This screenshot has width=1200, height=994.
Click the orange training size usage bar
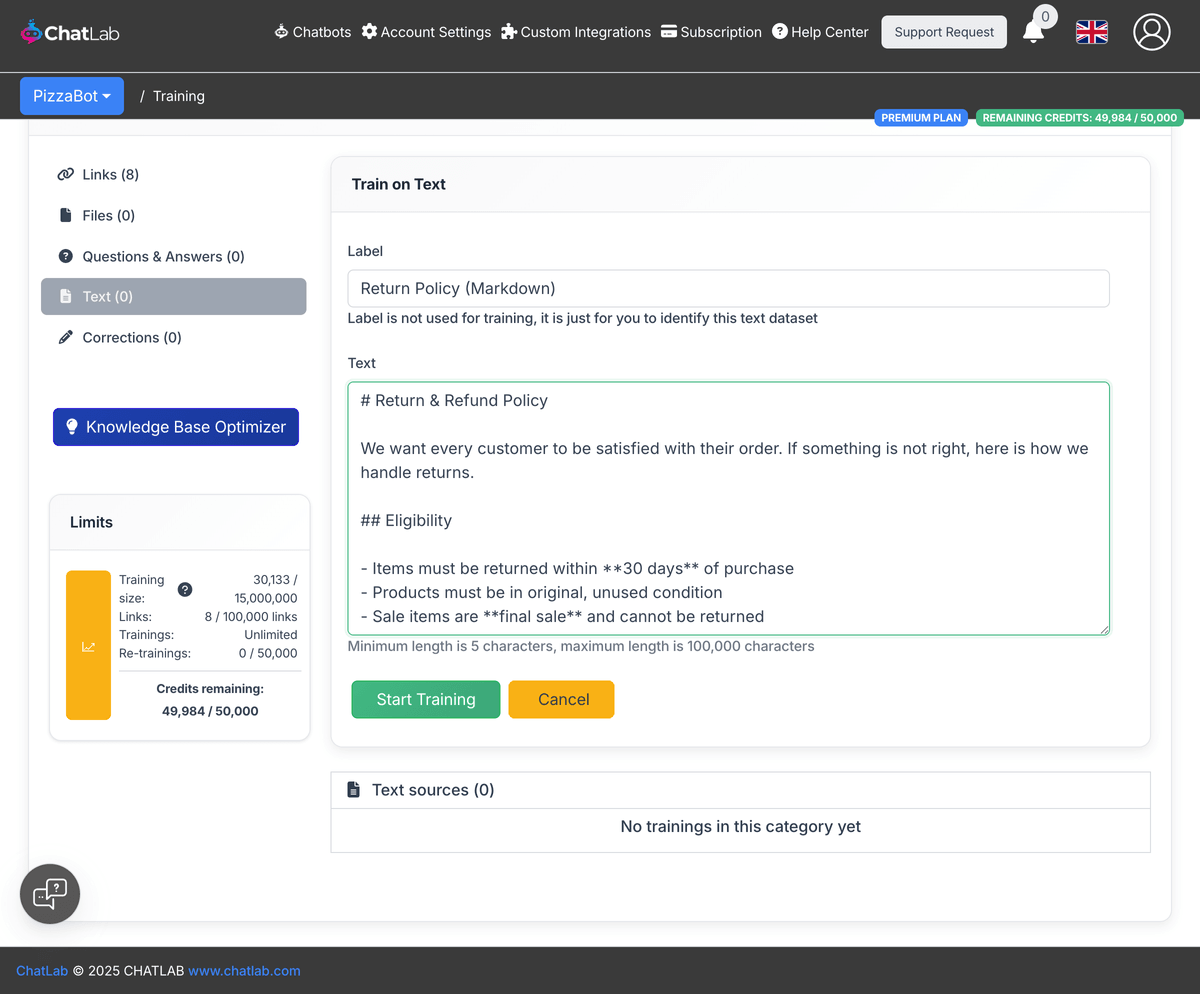click(88, 645)
